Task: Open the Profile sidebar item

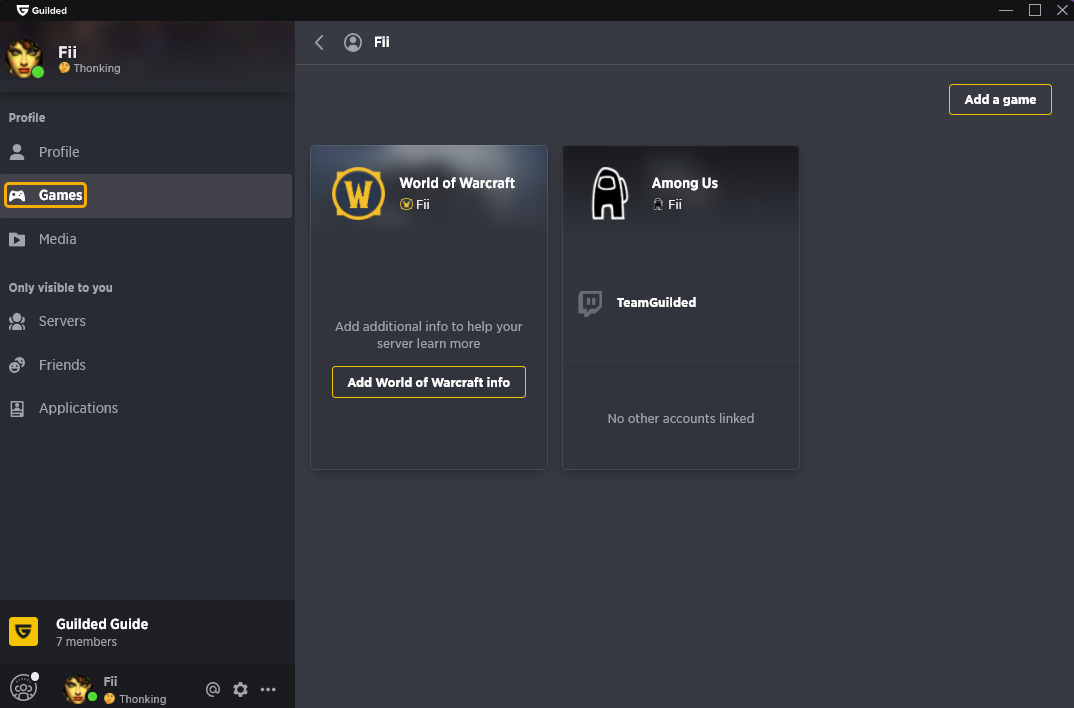Action: pyautogui.click(x=146, y=152)
